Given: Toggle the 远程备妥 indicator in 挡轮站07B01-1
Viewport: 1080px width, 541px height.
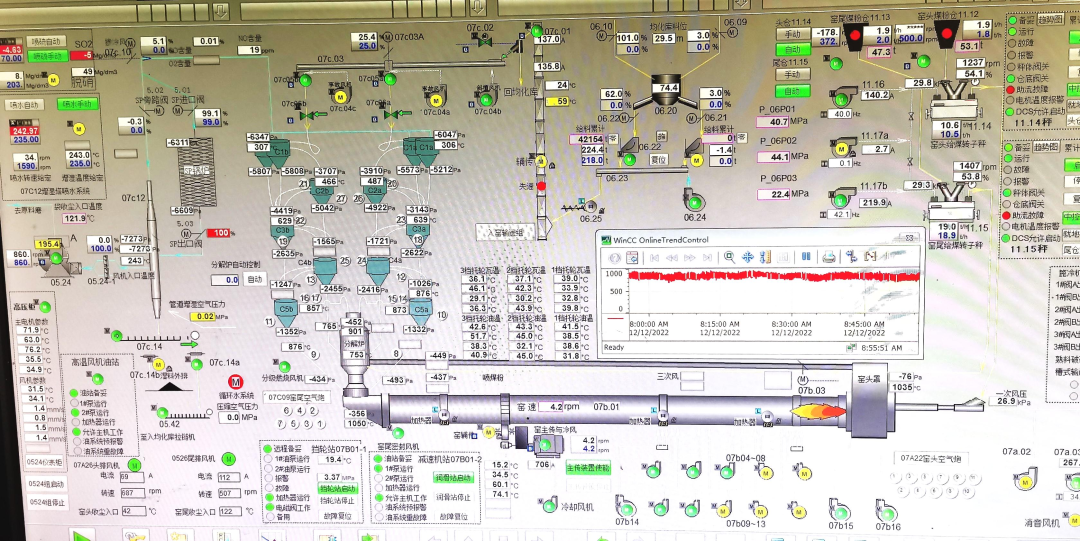Looking at the screenshot, I should [x=267, y=450].
